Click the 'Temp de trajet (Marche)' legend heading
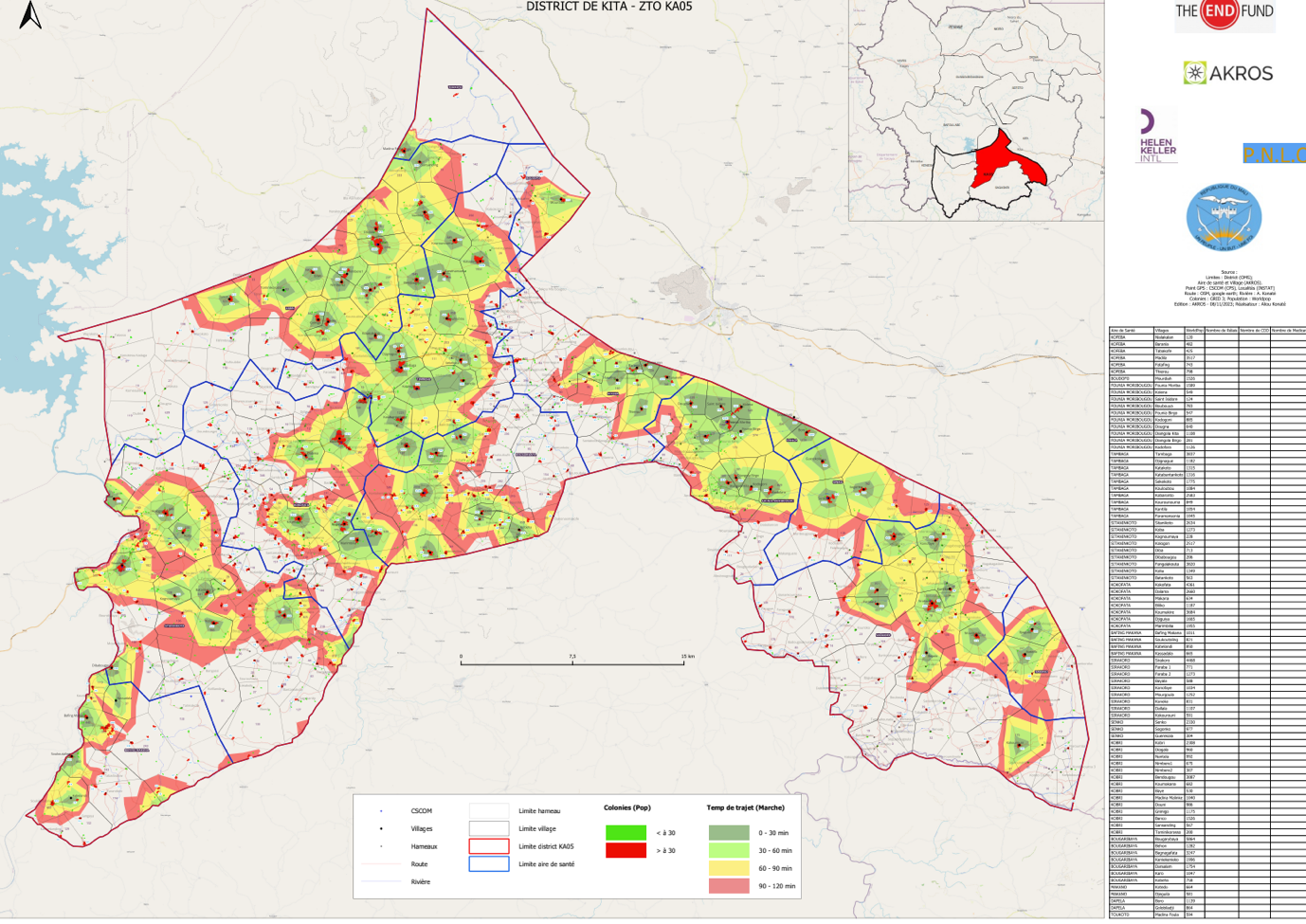Image resolution: width=1306 pixels, height=924 pixels. tap(745, 808)
